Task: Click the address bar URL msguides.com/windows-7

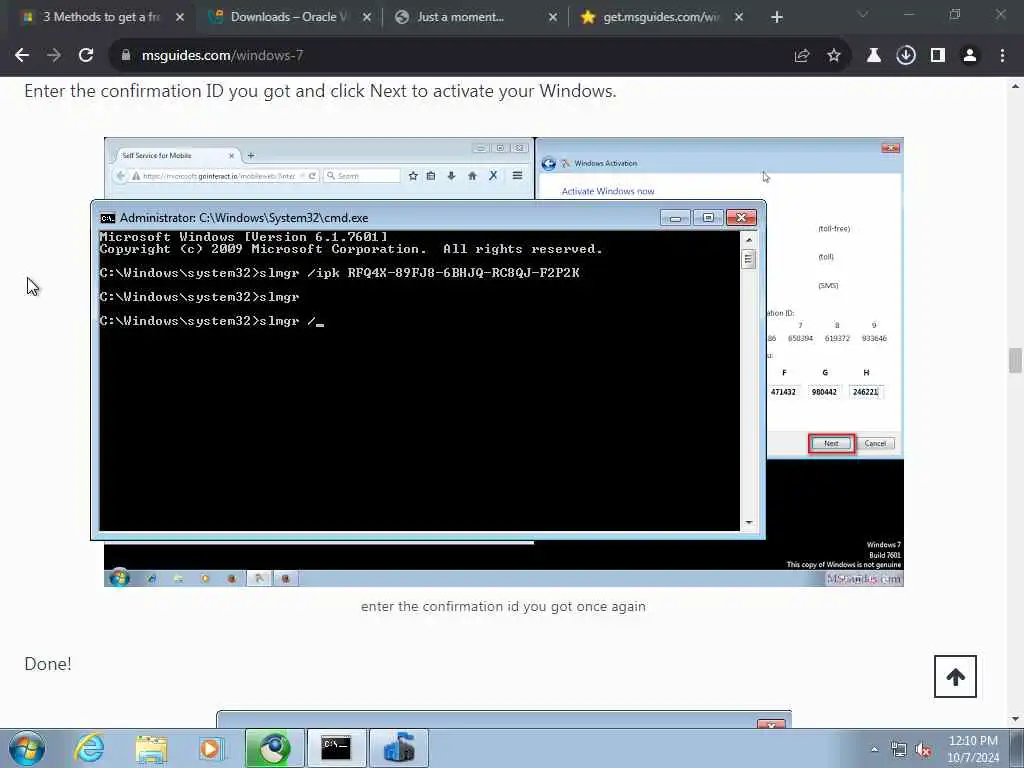Action: click(x=222, y=56)
